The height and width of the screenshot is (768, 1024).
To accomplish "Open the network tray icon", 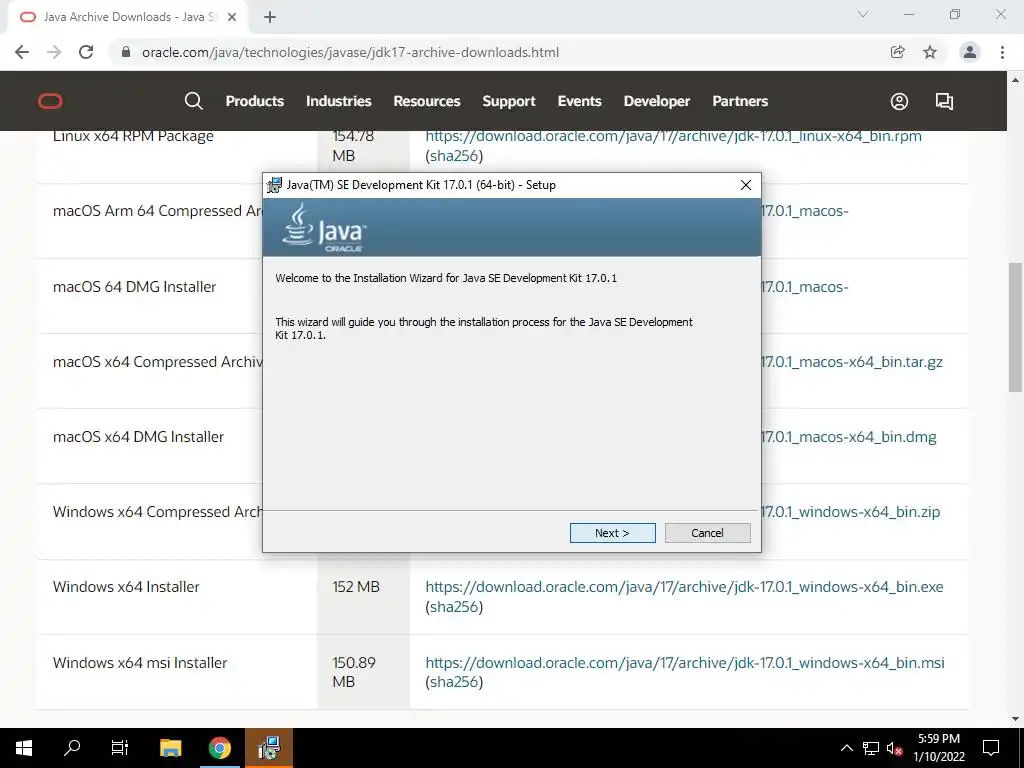I will pos(871,748).
